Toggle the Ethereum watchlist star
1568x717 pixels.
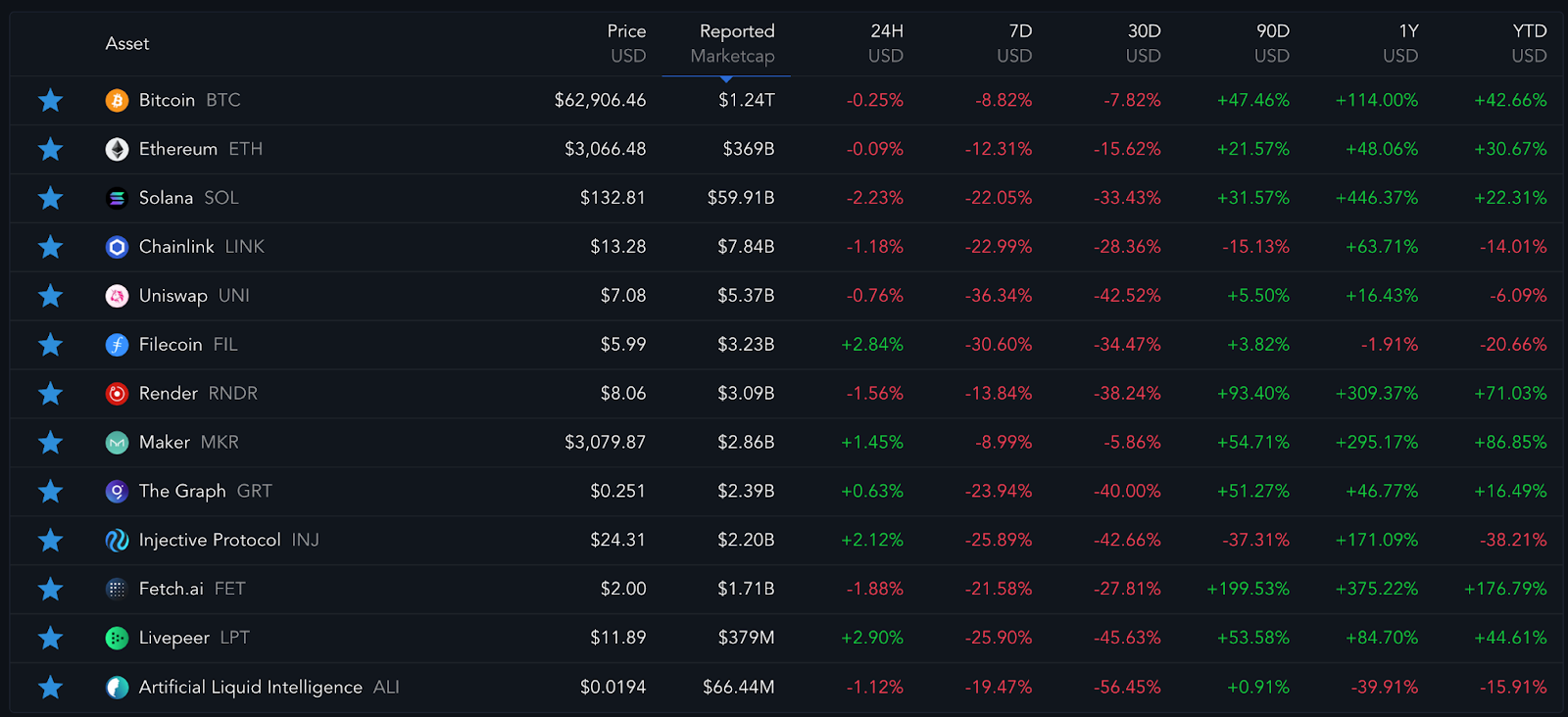[x=50, y=149]
